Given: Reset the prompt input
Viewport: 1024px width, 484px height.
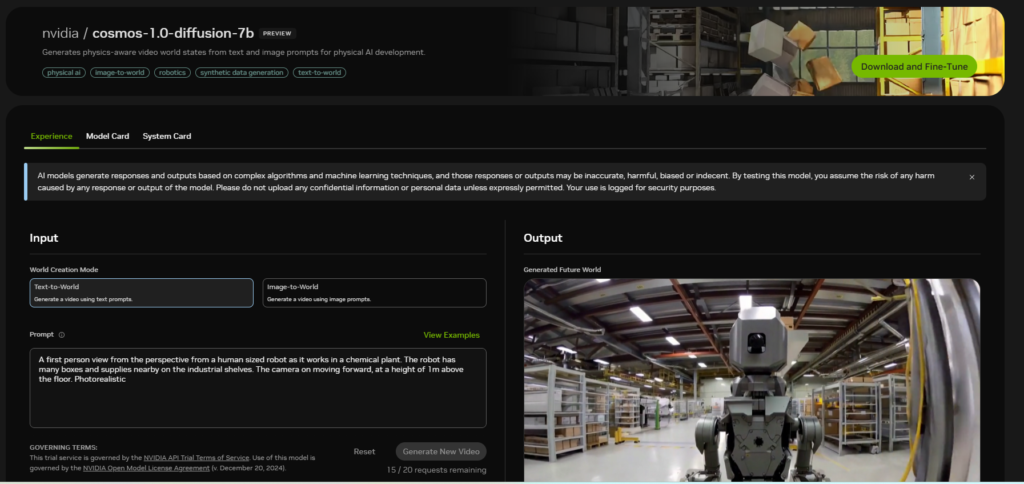Looking at the screenshot, I should click(x=364, y=451).
